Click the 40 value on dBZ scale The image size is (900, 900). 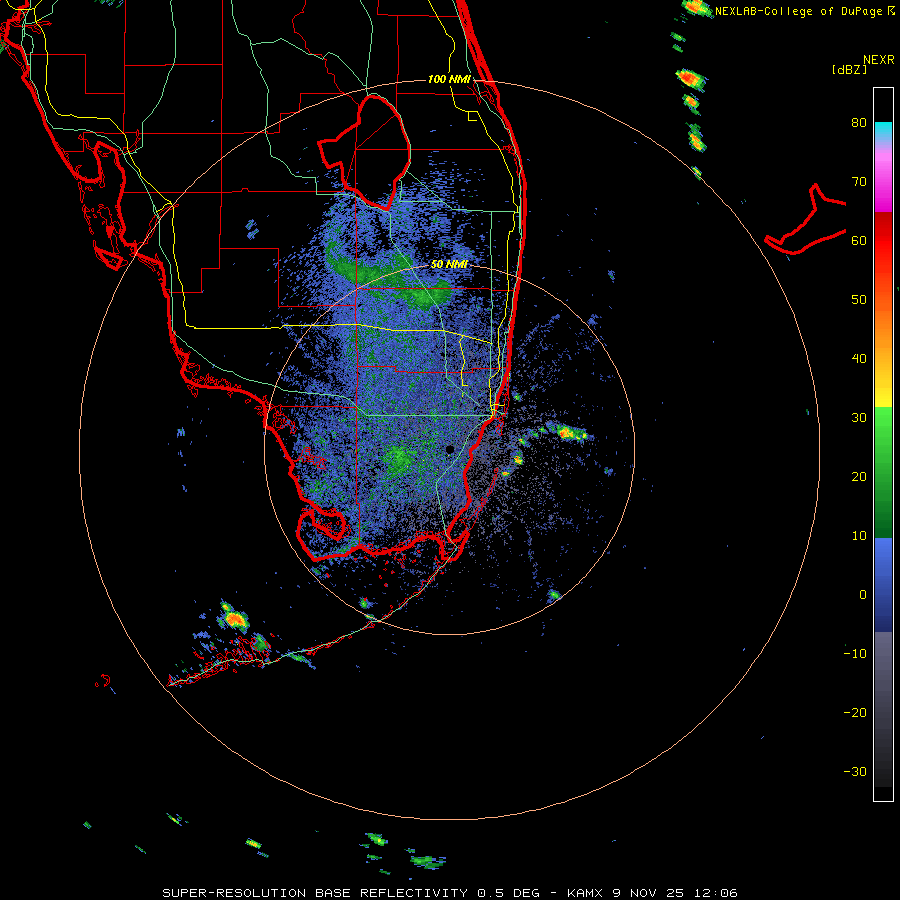pos(859,359)
